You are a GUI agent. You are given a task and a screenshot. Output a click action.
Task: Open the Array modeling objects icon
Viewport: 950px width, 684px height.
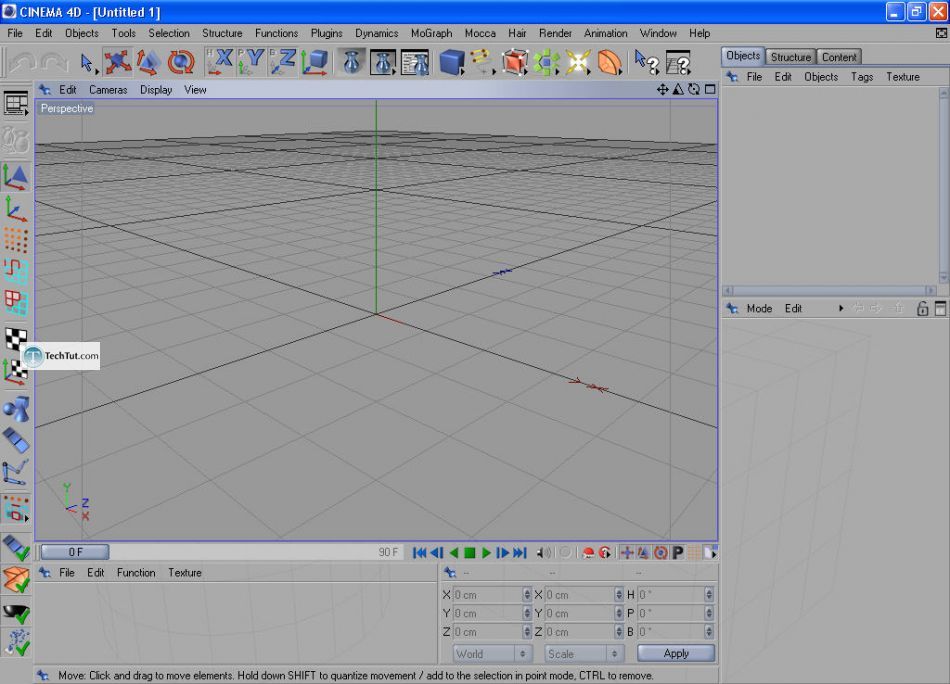[x=546, y=62]
